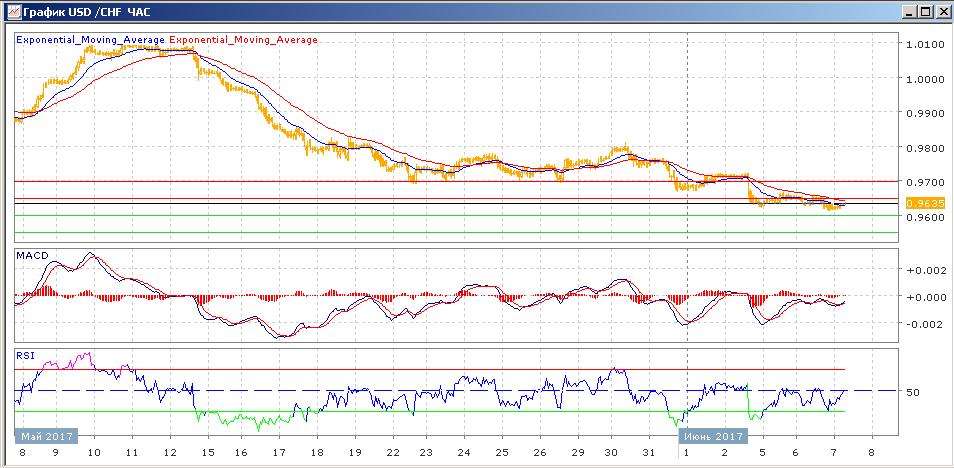The width and height of the screenshot is (954, 468).
Task: Minimize the USD/CHF chart window
Action: coord(908,12)
